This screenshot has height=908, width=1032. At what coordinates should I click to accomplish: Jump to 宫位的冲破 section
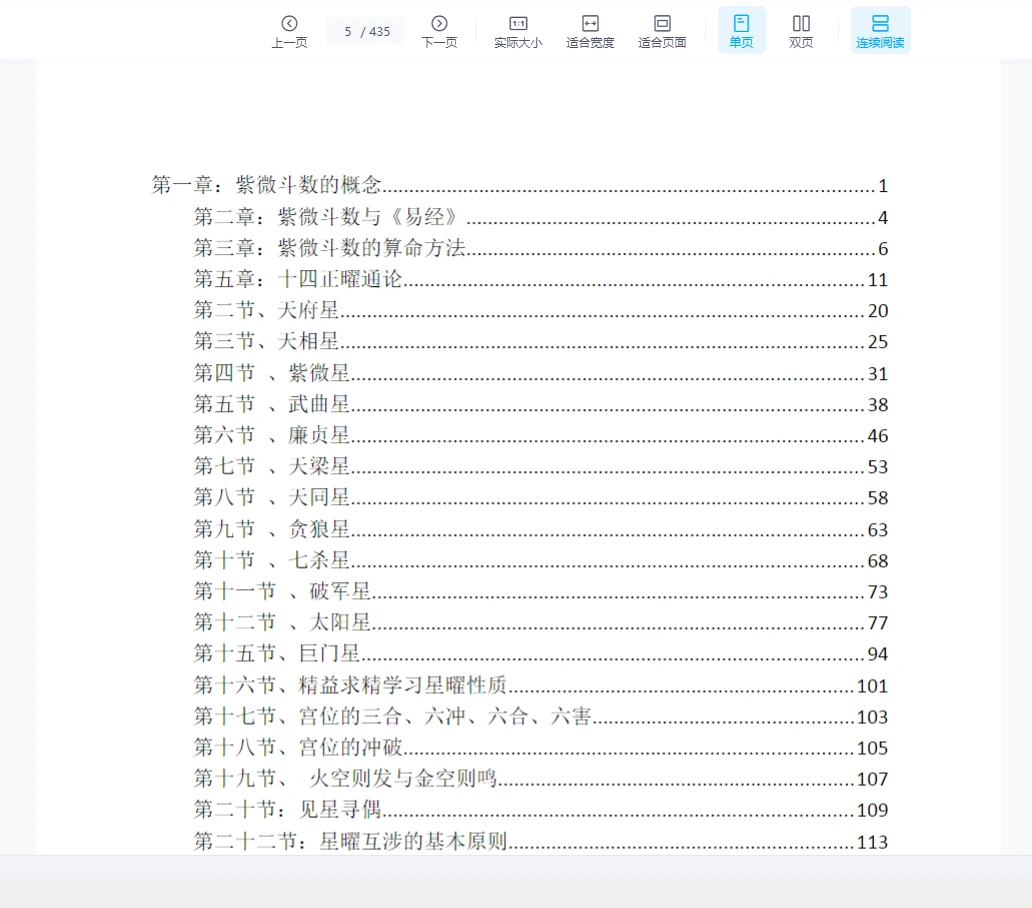click(298, 747)
